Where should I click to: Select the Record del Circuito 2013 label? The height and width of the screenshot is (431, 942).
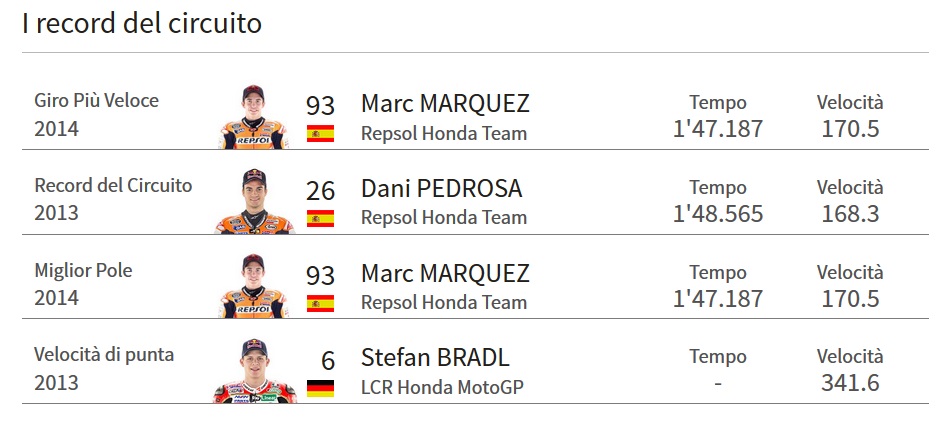click(x=113, y=199)
